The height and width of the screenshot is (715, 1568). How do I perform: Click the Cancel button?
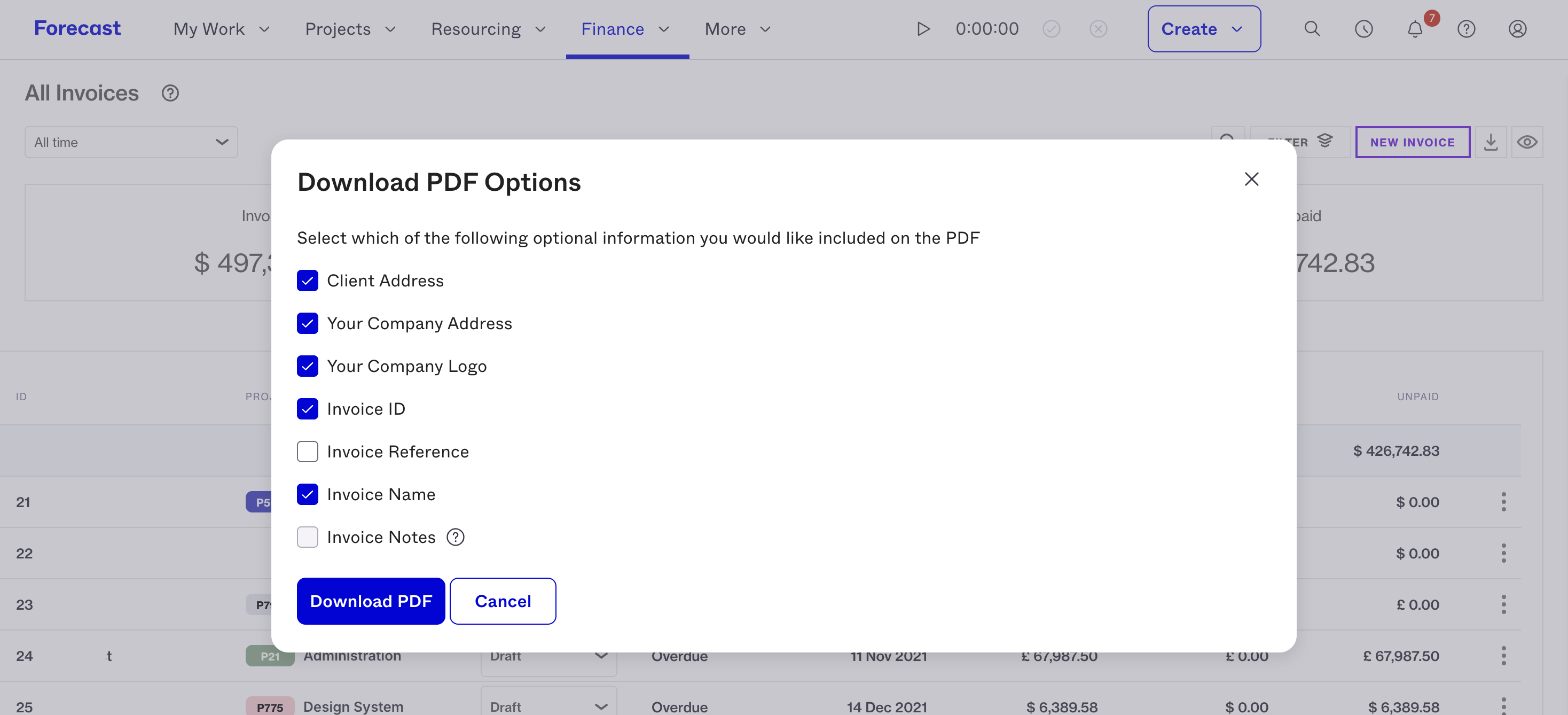(503, 601)
